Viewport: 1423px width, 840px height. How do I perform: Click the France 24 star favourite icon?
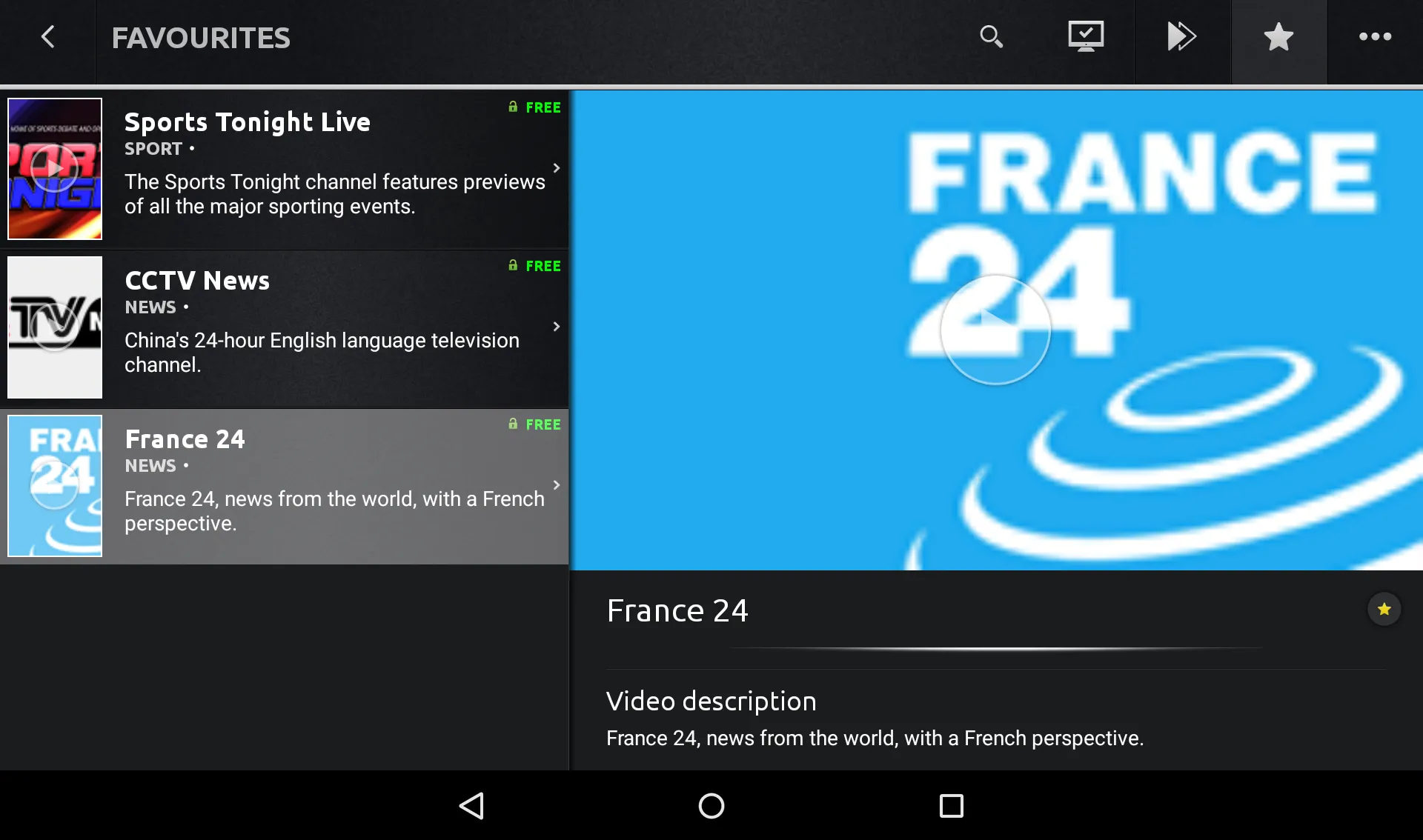click(1385, 609)
